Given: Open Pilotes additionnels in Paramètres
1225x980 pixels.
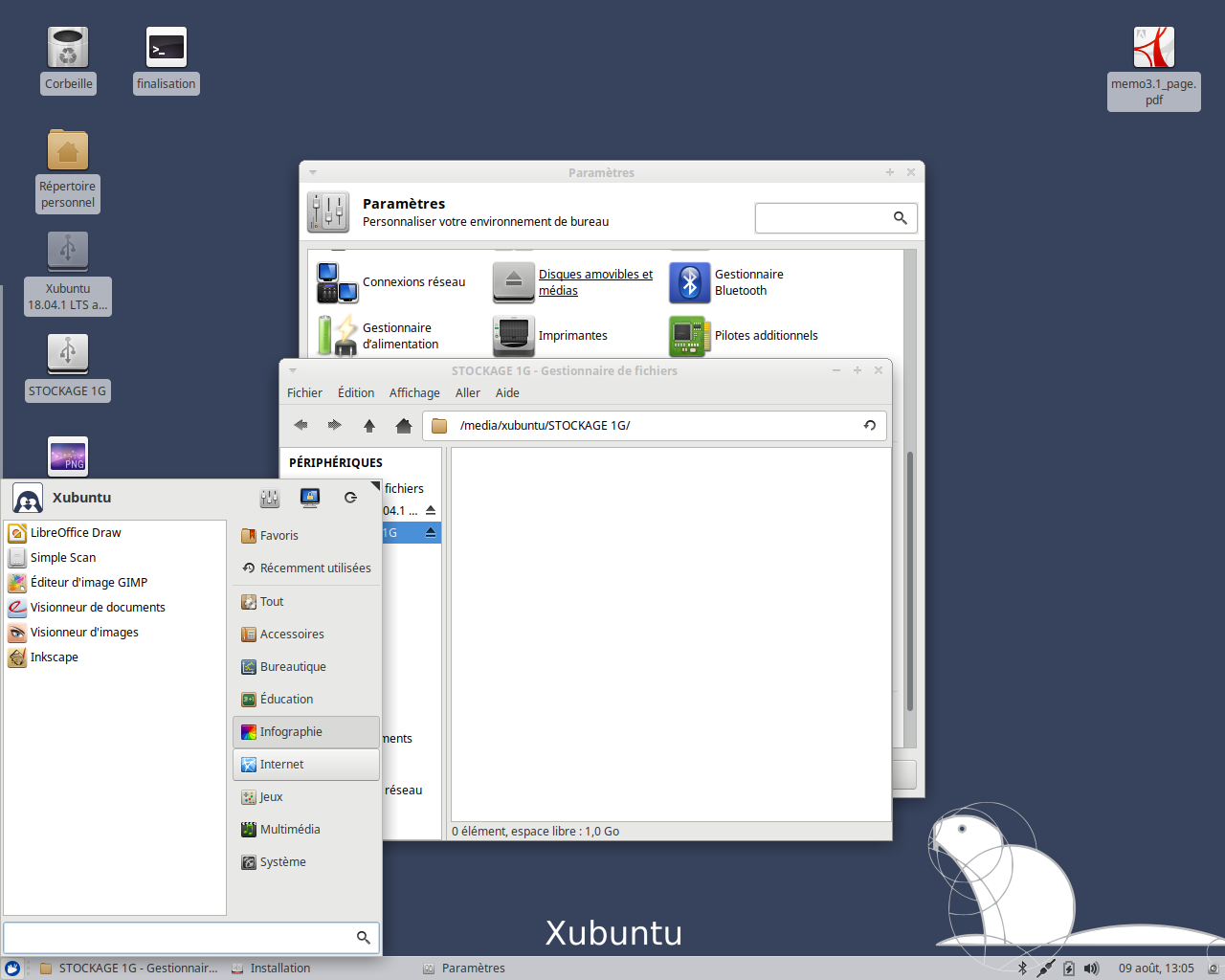Looking at the screenshot, I should tap(745, 336).
